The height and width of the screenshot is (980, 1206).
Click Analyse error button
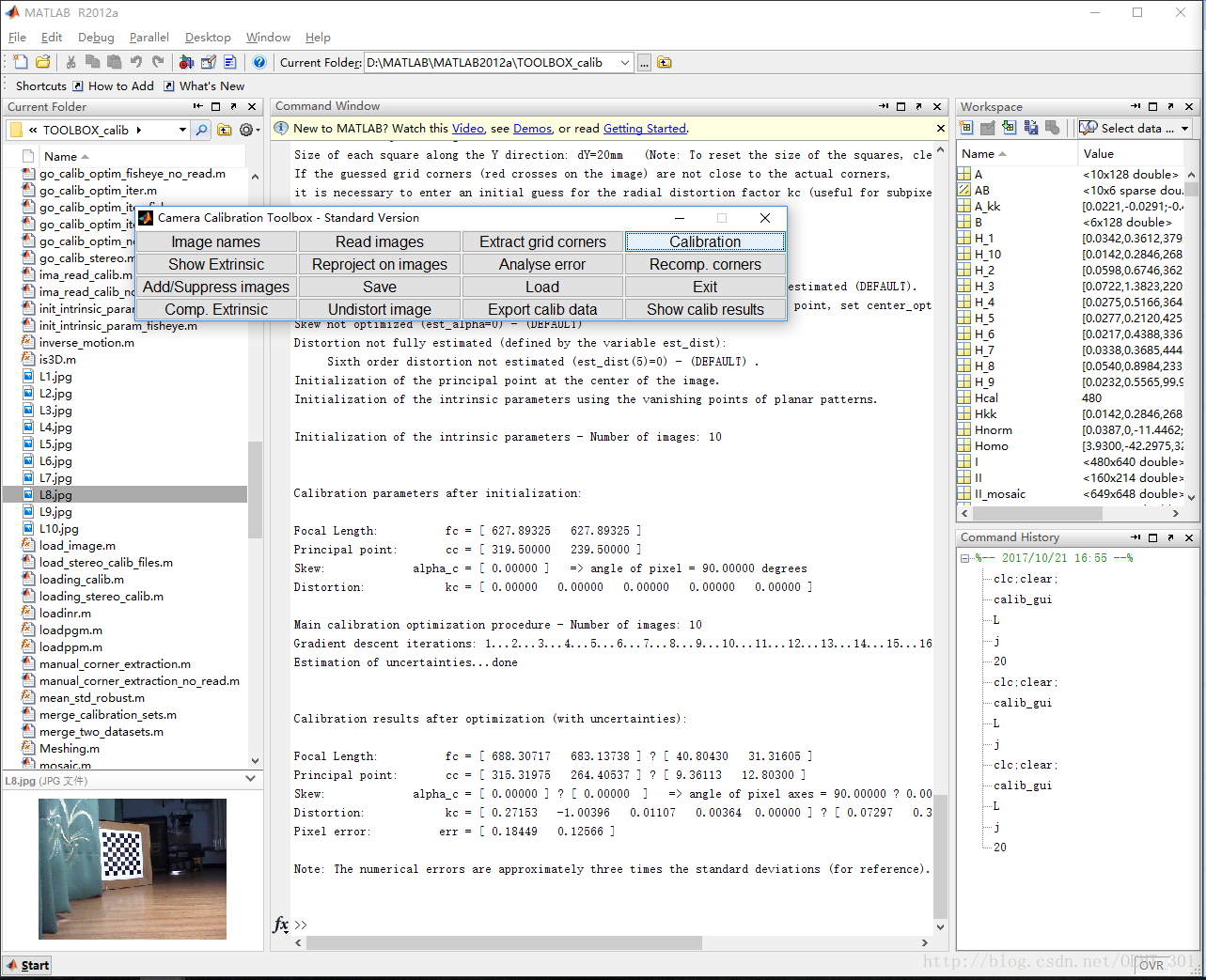tap(542, 264)
